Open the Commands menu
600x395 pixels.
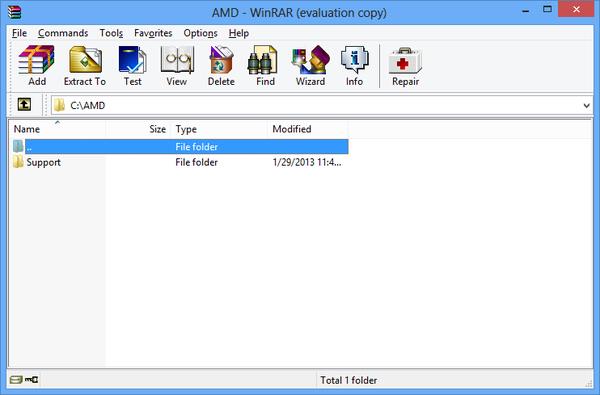[63, 33]
